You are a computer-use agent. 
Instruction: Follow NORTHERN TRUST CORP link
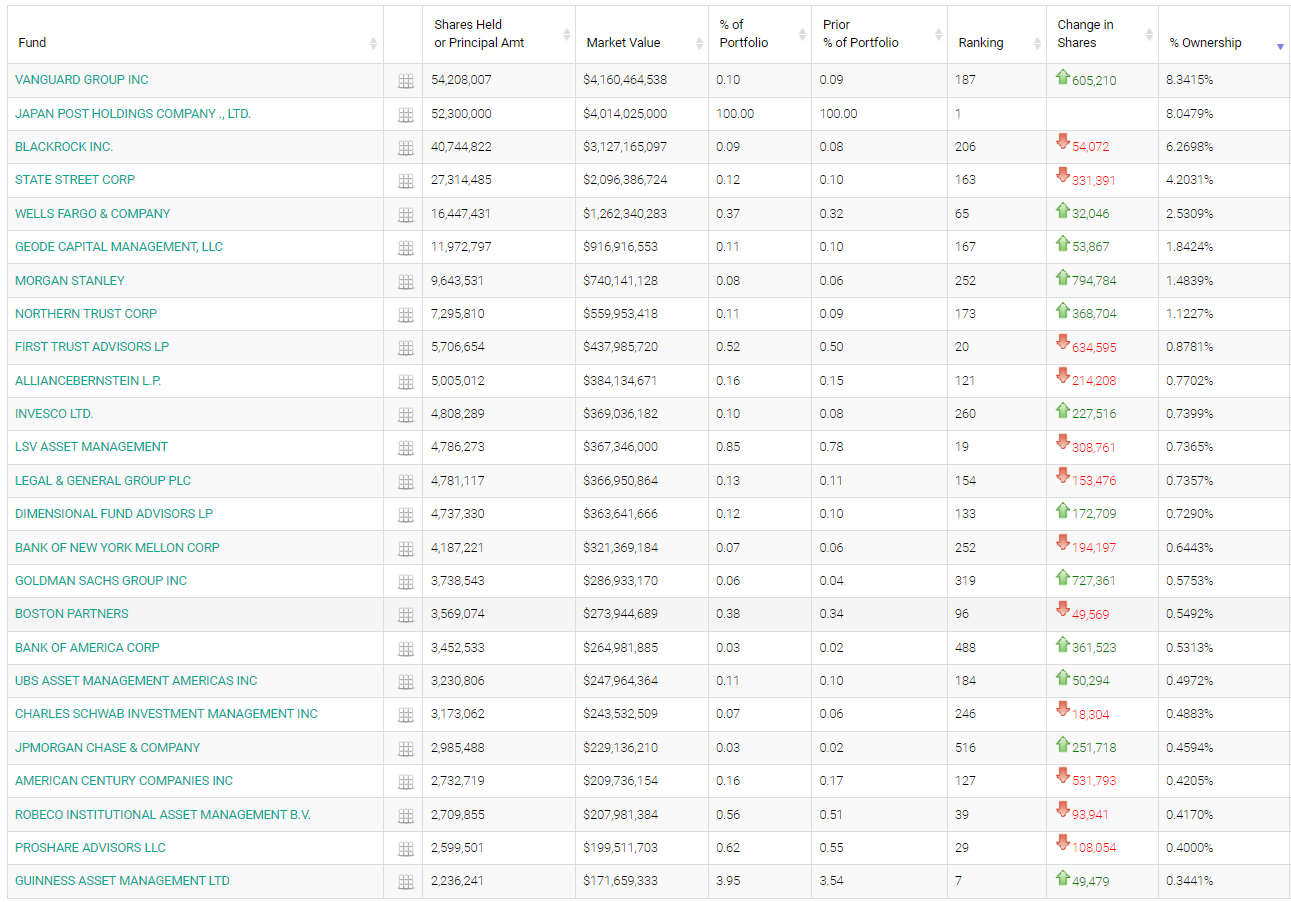pyautogui.click(x=86, y=314)
